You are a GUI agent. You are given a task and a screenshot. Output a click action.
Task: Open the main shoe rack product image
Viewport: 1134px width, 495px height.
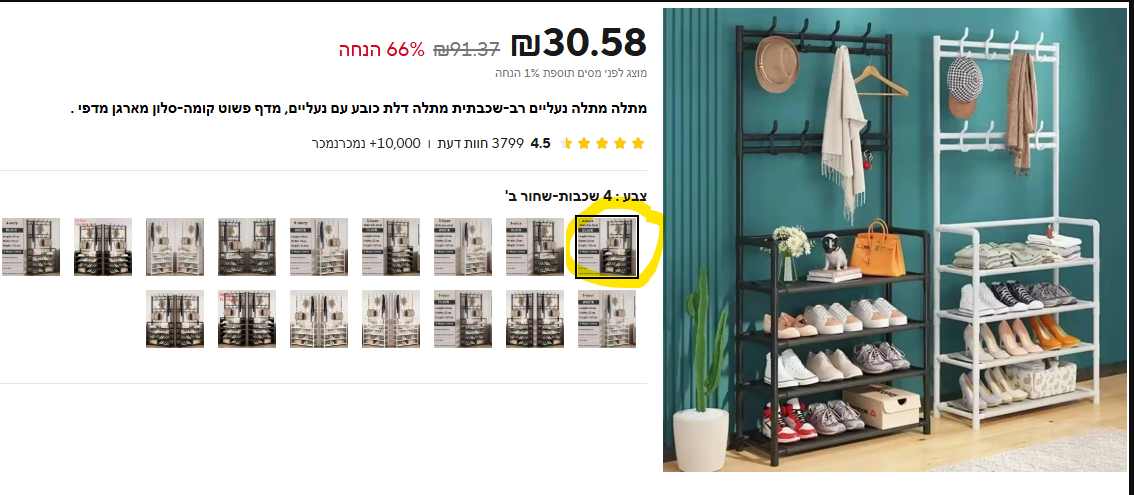pyautogui.click(x=895, y=240)
